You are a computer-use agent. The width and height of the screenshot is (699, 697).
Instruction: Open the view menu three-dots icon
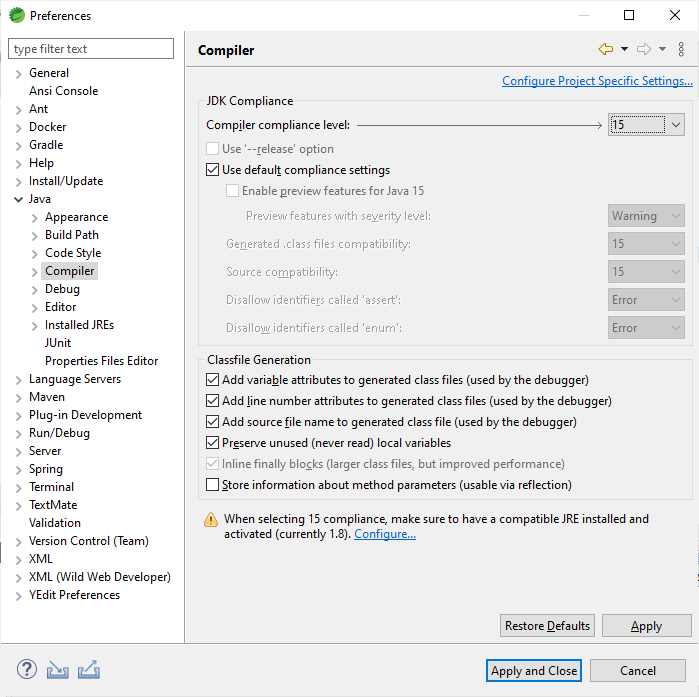(681, 49)
